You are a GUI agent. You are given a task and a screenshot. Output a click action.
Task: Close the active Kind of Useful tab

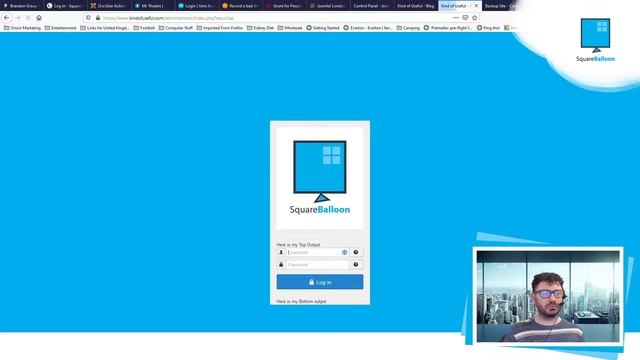point(476,6)
